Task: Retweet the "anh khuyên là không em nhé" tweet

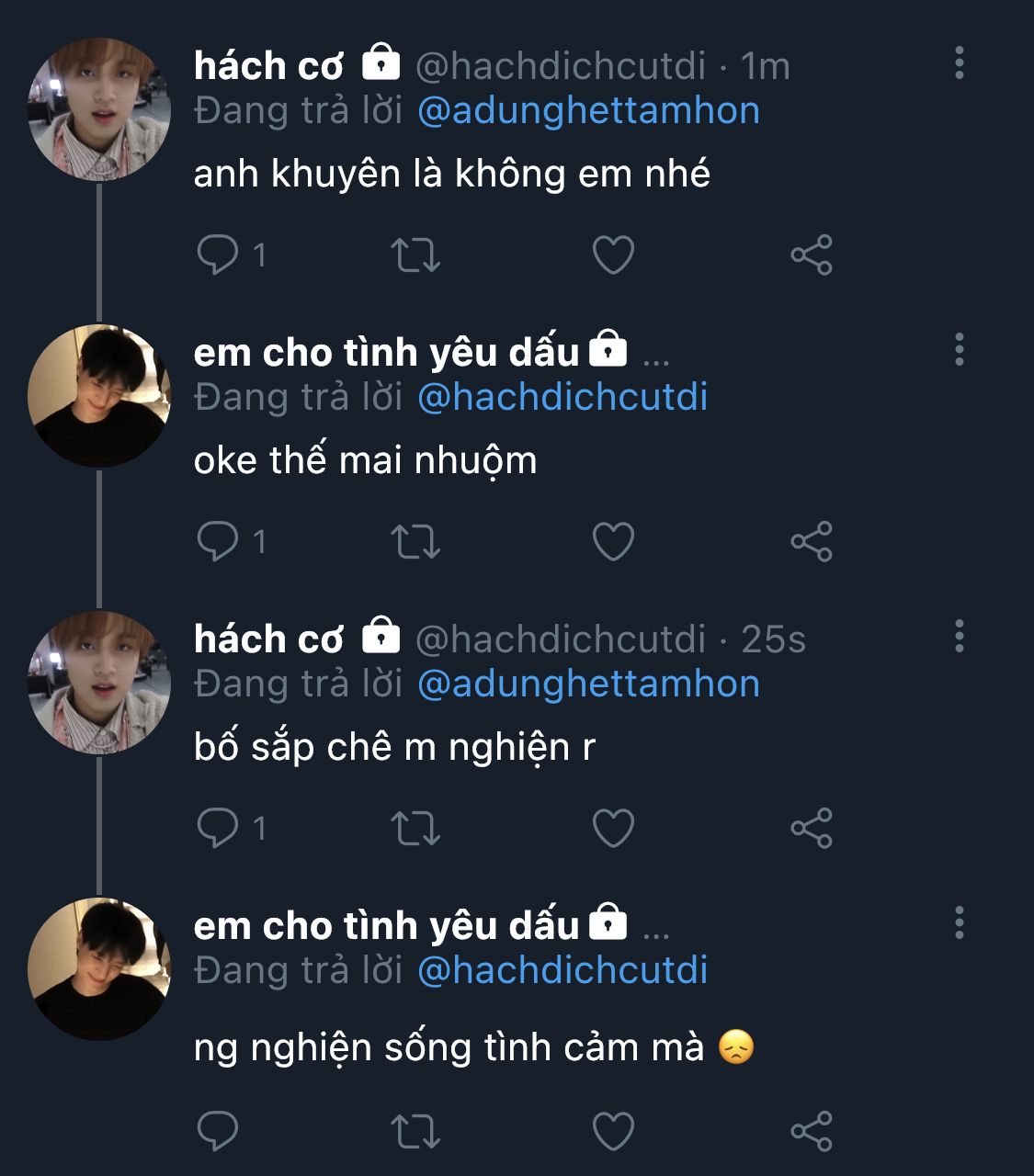Action: [415, 254]
